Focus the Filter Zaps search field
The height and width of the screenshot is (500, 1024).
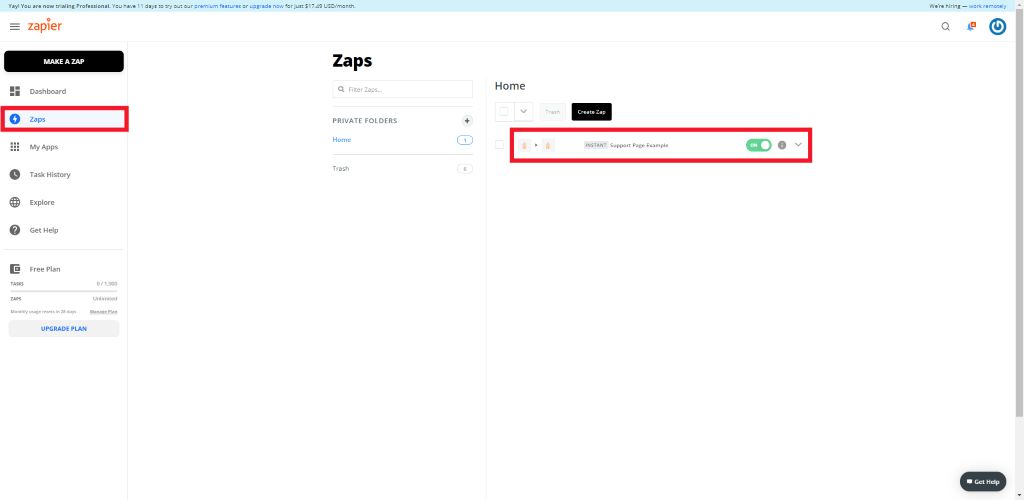coord(402,89)
